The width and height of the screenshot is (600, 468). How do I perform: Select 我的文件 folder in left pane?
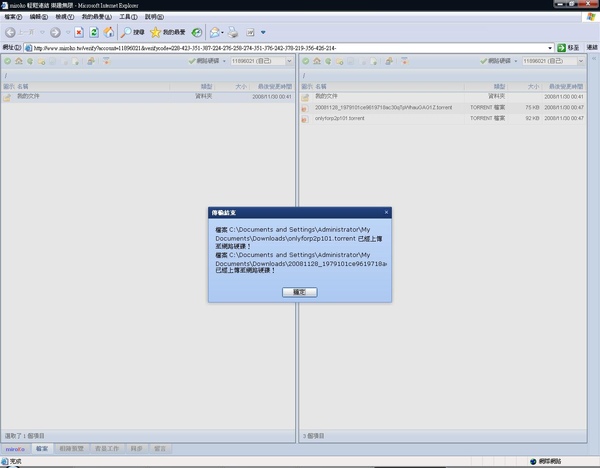148,97
